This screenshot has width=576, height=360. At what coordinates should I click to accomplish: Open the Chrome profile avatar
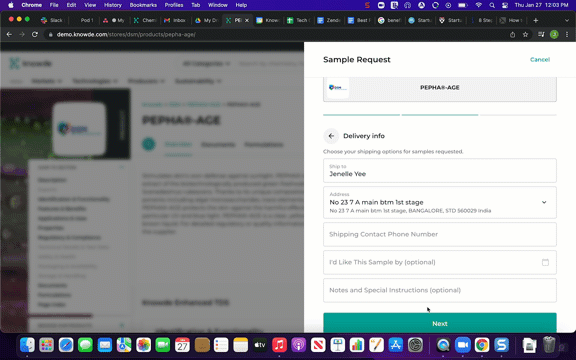tap(554, 35)
